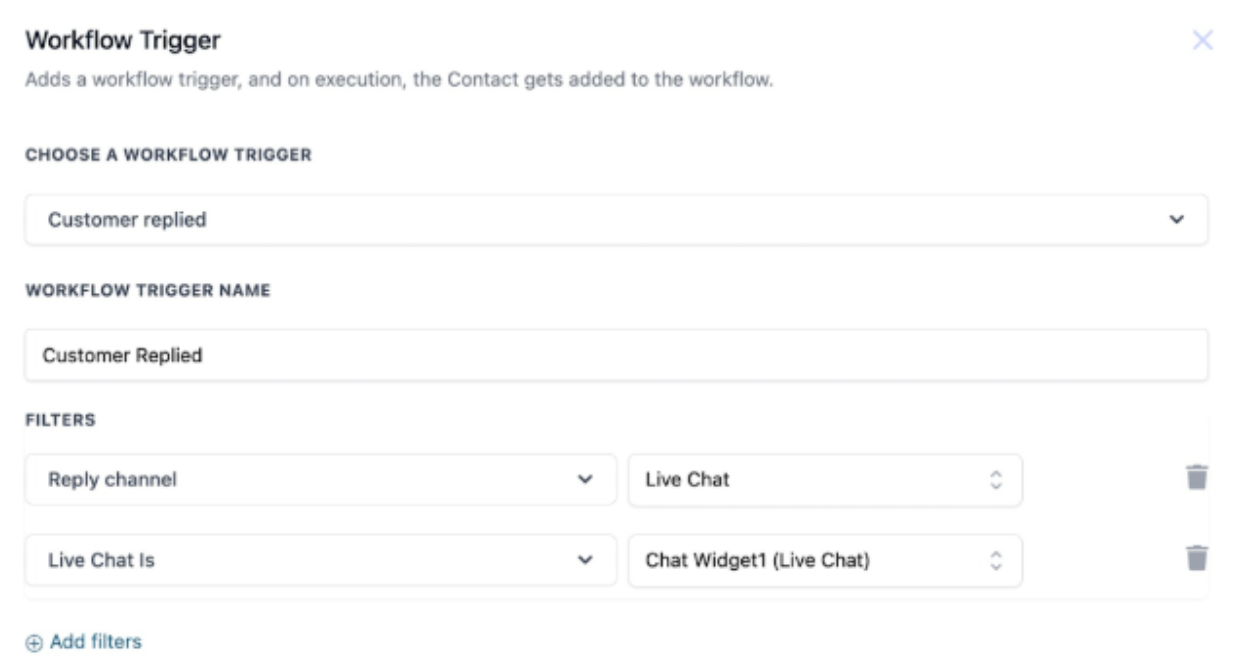
Task: Click the Workflow Trigger dialog heading
Action: [x=122, y=41]
